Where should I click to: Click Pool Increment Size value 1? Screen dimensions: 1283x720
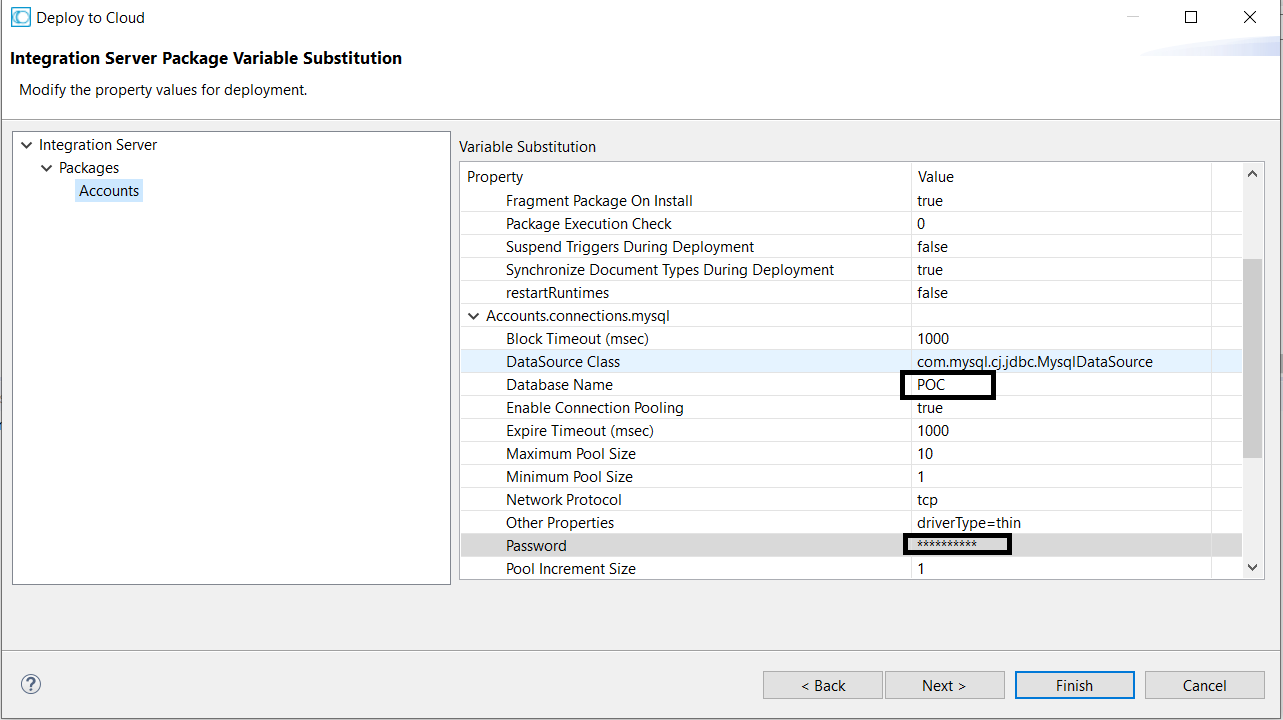tap(921, 569)
